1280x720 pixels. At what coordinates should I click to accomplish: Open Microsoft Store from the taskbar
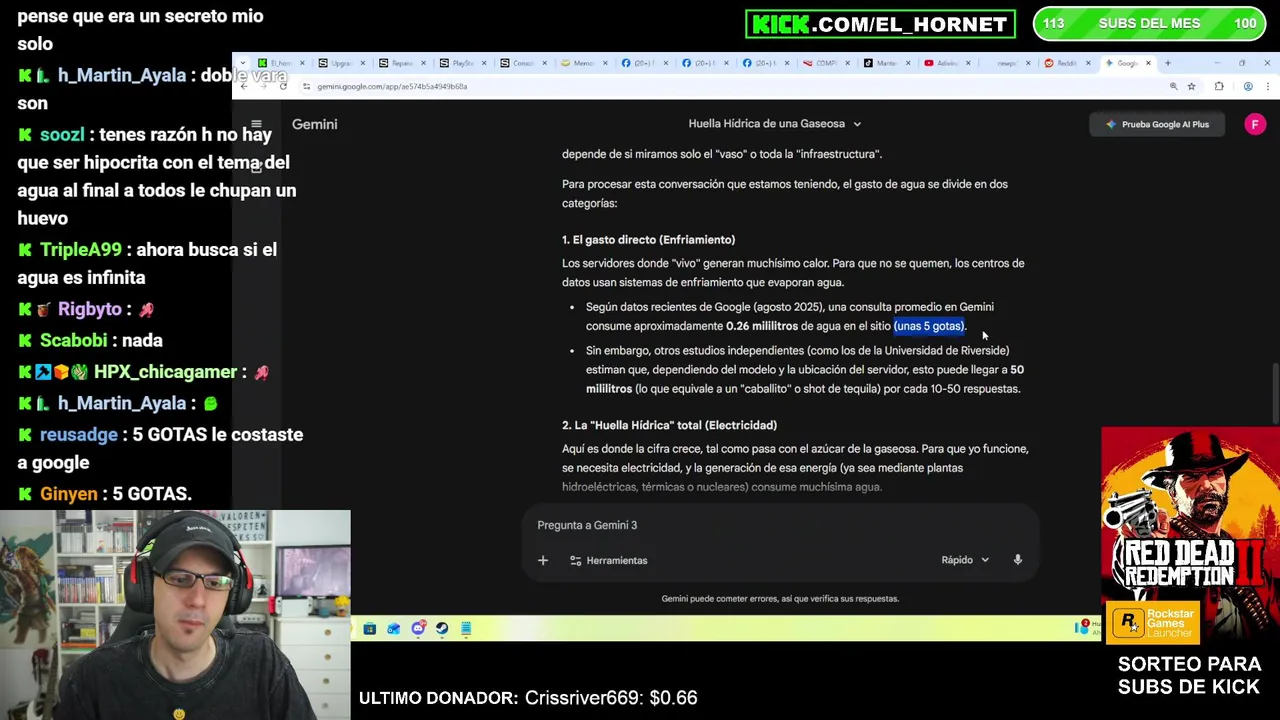click(370, 628)
